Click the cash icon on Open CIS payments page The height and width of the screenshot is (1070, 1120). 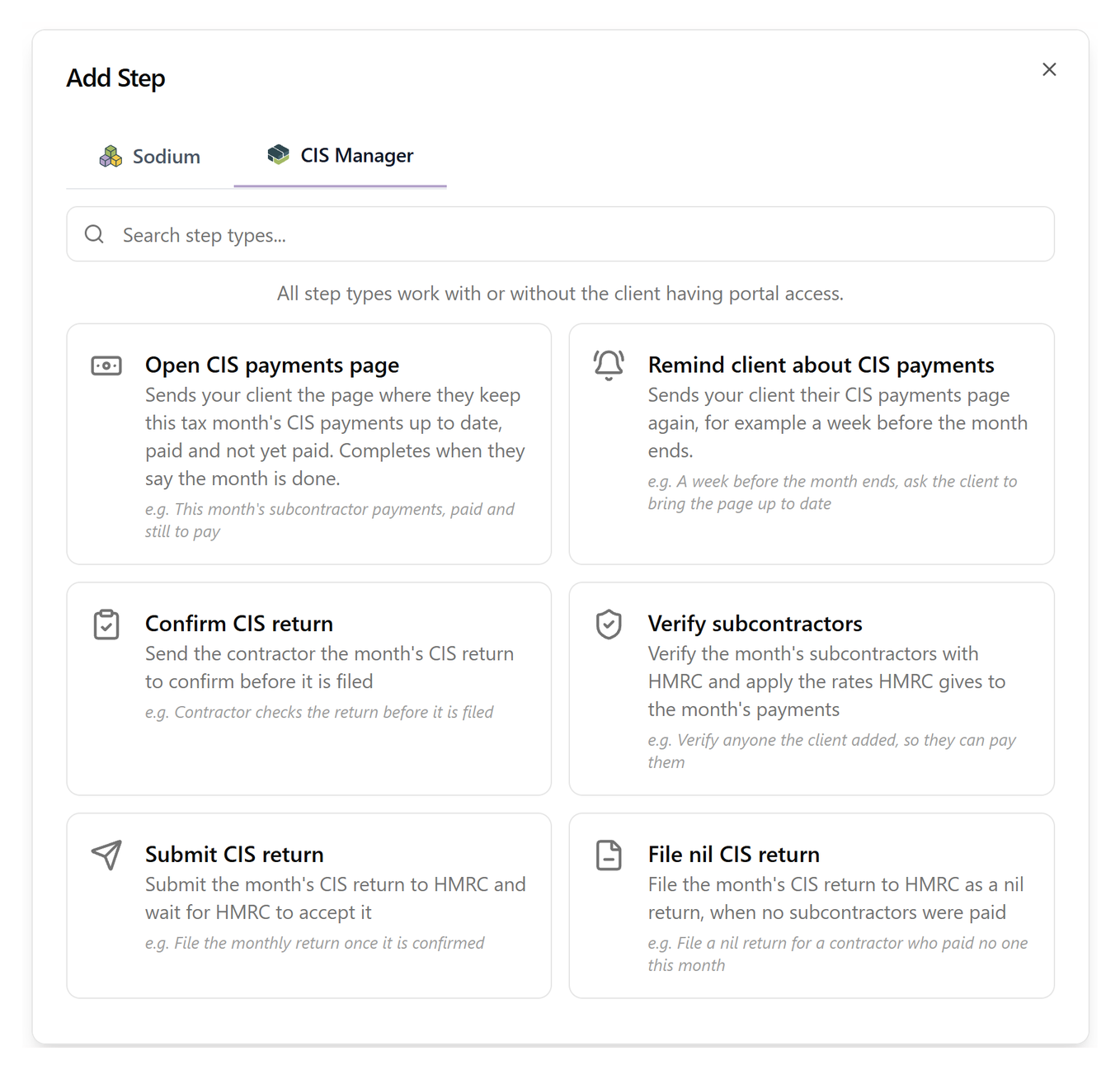(x=106, y=365)
